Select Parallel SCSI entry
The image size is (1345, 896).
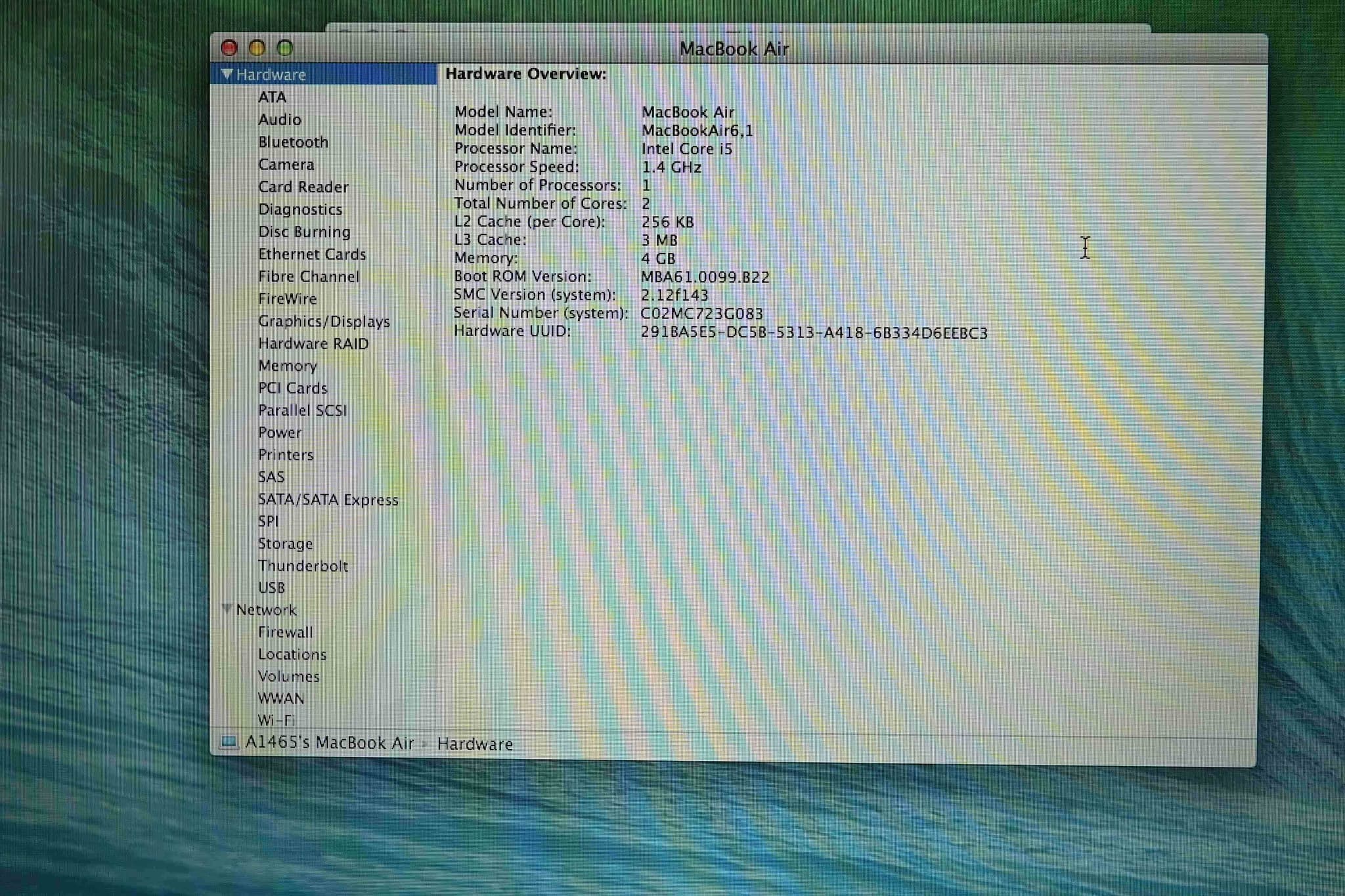pos(302,410)
